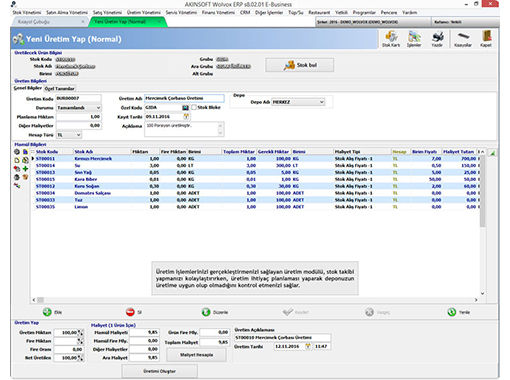Click the gear icon beside Stok Kodu header

[17, 152]
